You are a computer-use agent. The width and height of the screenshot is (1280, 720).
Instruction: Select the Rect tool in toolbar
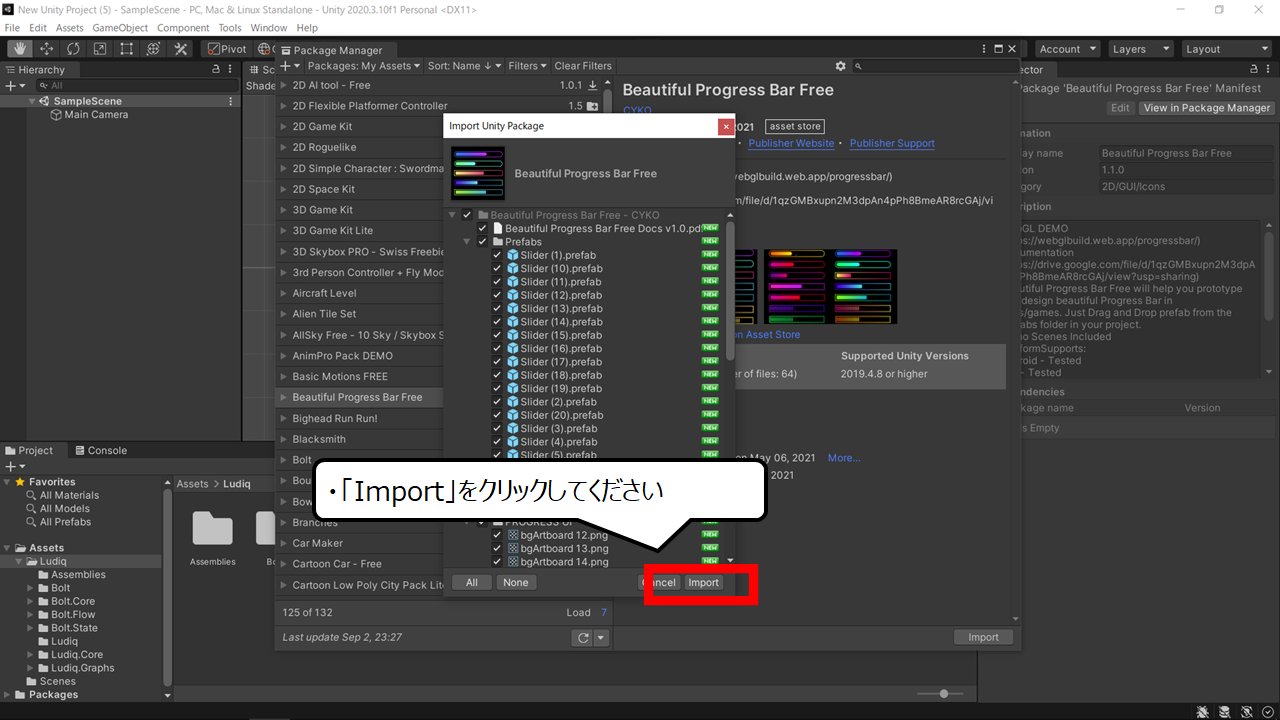point(127,49)
